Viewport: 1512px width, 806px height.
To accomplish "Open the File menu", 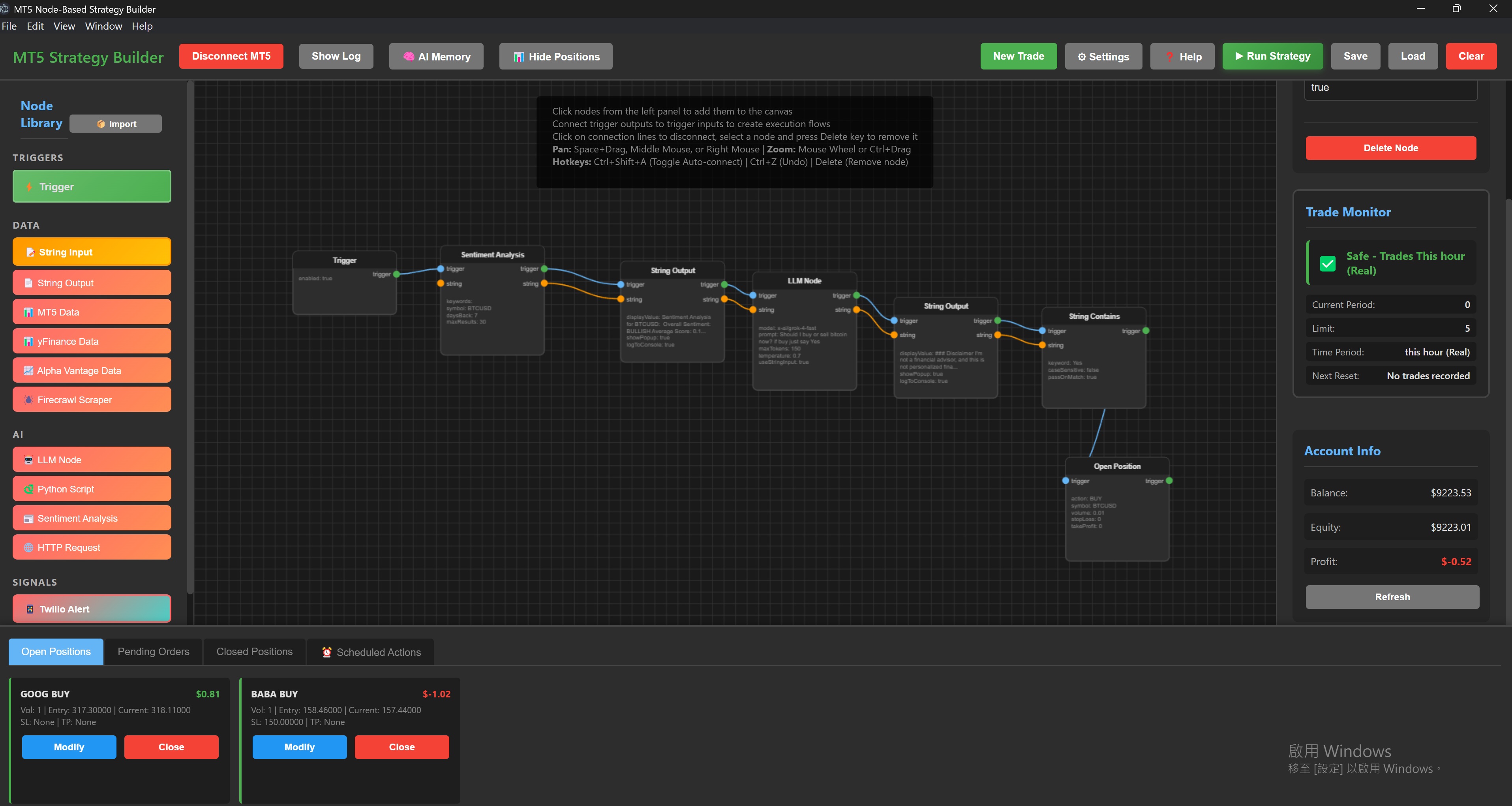I will tap(9, 26).
